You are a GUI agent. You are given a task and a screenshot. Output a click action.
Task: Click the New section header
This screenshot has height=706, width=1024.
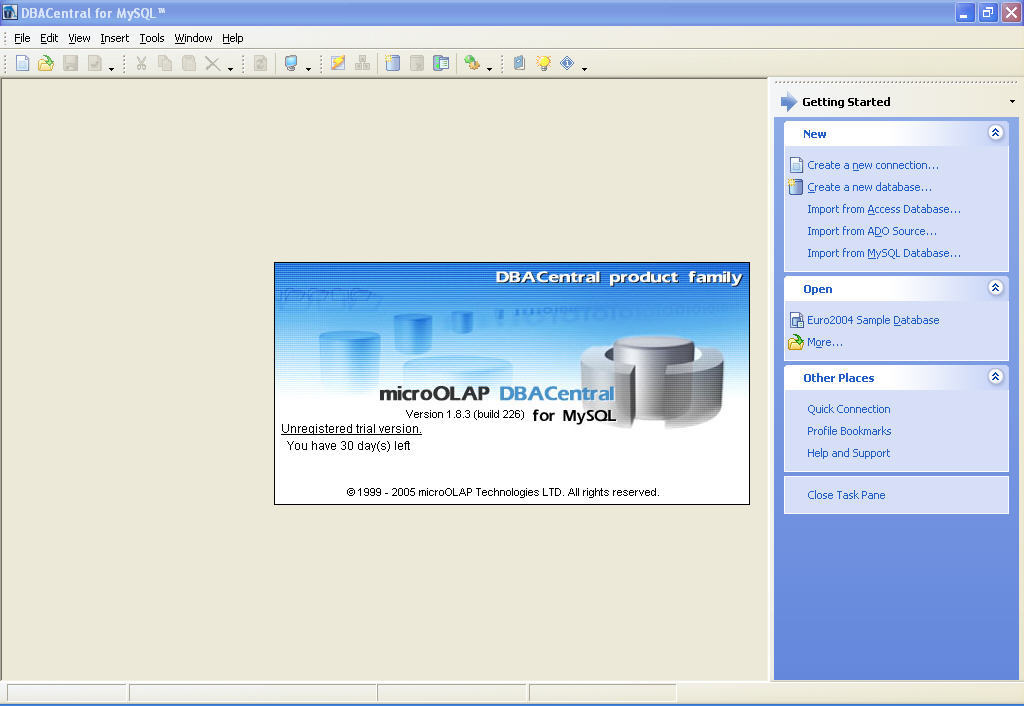pyautogui.click(x=896, y=133)
